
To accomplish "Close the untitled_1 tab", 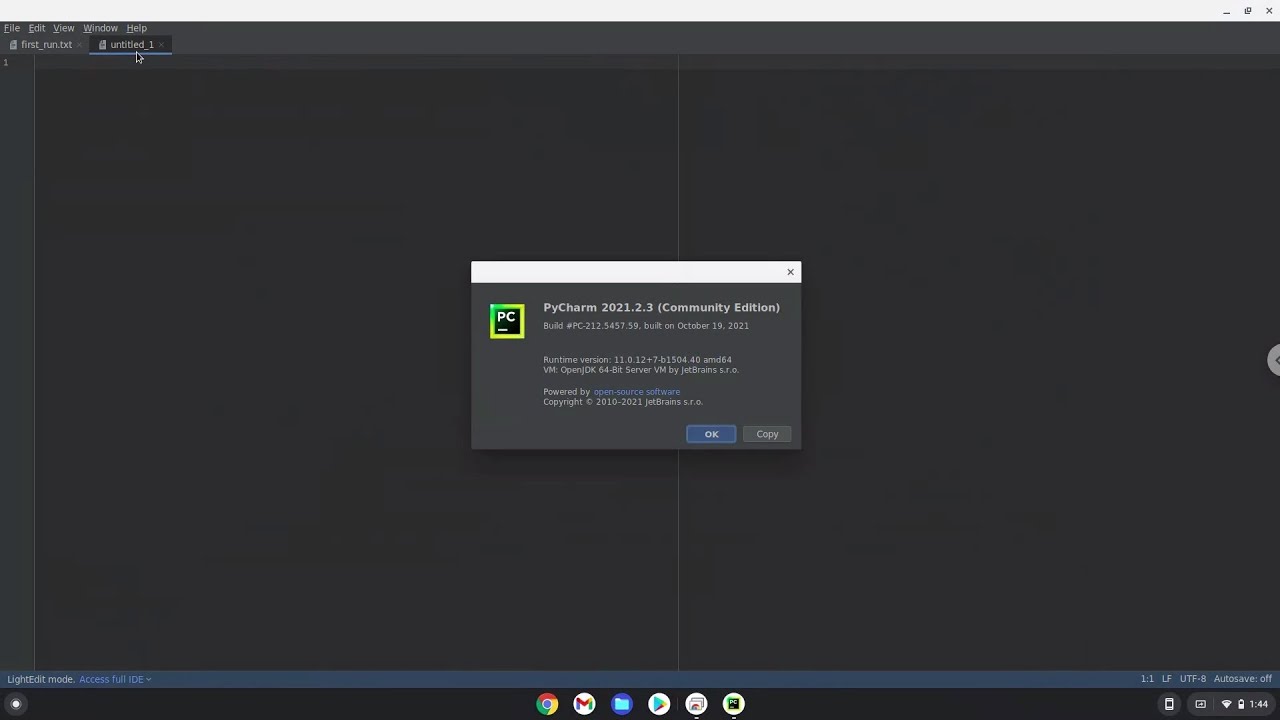I will [161, 45].
